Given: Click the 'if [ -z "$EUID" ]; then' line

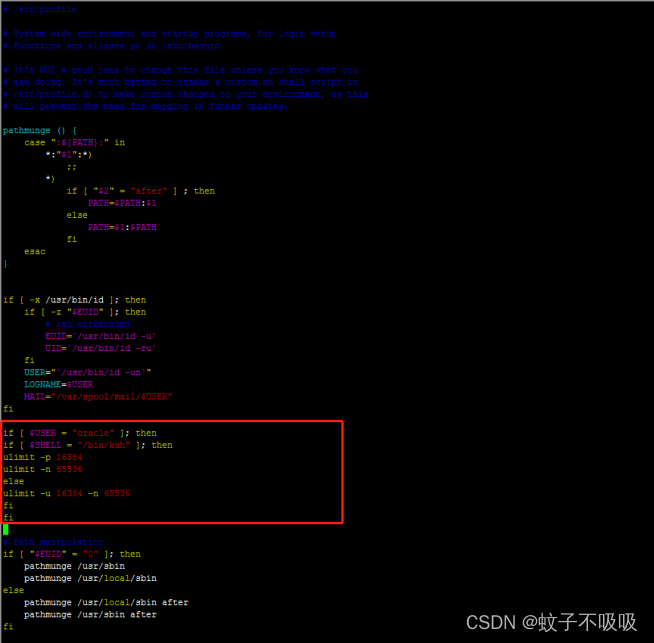Looking at the screenshot, I should 85,311.
